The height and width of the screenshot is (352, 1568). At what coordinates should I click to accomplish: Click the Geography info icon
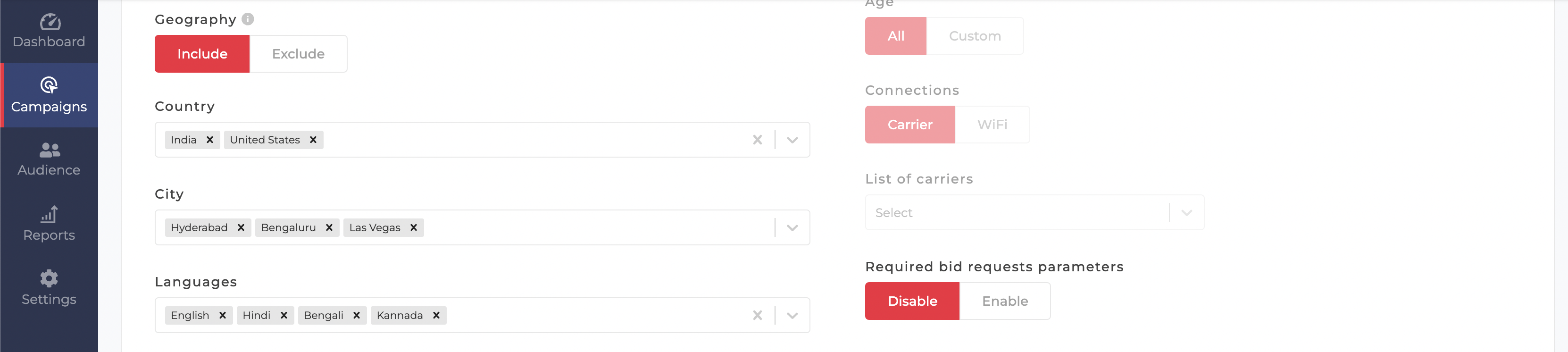[x=248, y=19]
